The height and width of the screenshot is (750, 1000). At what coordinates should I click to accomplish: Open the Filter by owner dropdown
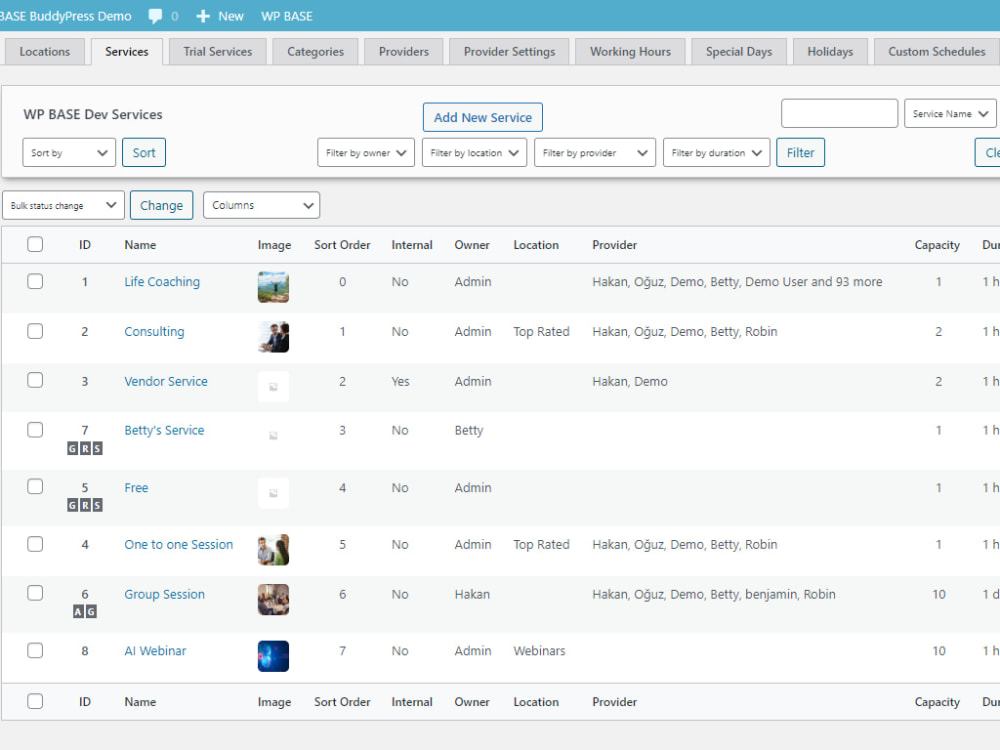(x=366, y=152)
